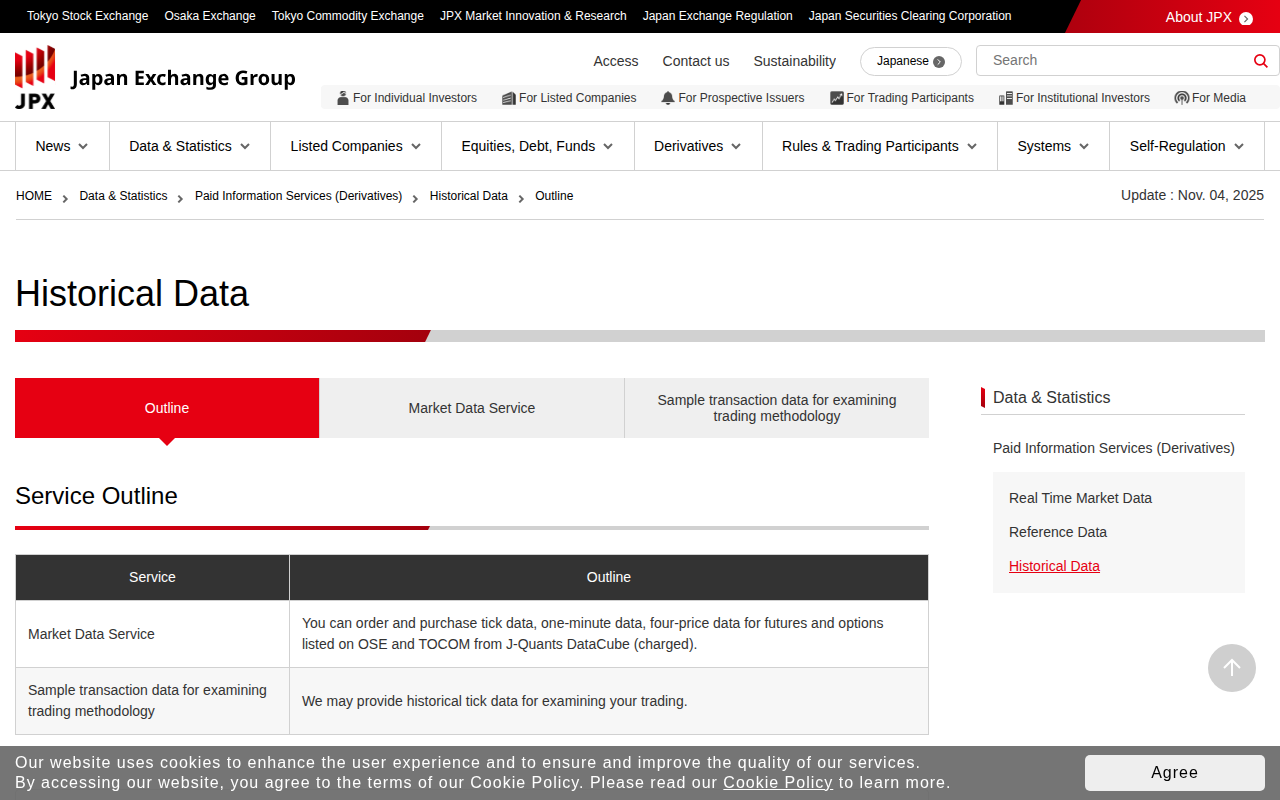This screenshot has height=800, width=1280.
Task: Click the Outline column header
Action: [609, 577]
